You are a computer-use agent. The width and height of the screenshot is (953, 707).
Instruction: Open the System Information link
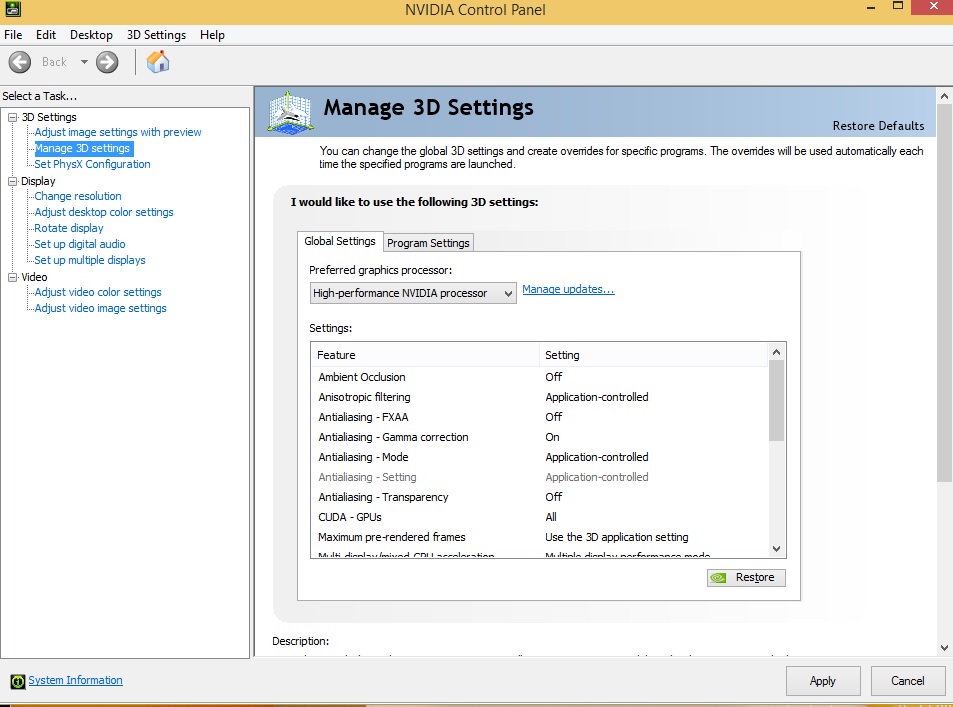(x=75, y=680)
